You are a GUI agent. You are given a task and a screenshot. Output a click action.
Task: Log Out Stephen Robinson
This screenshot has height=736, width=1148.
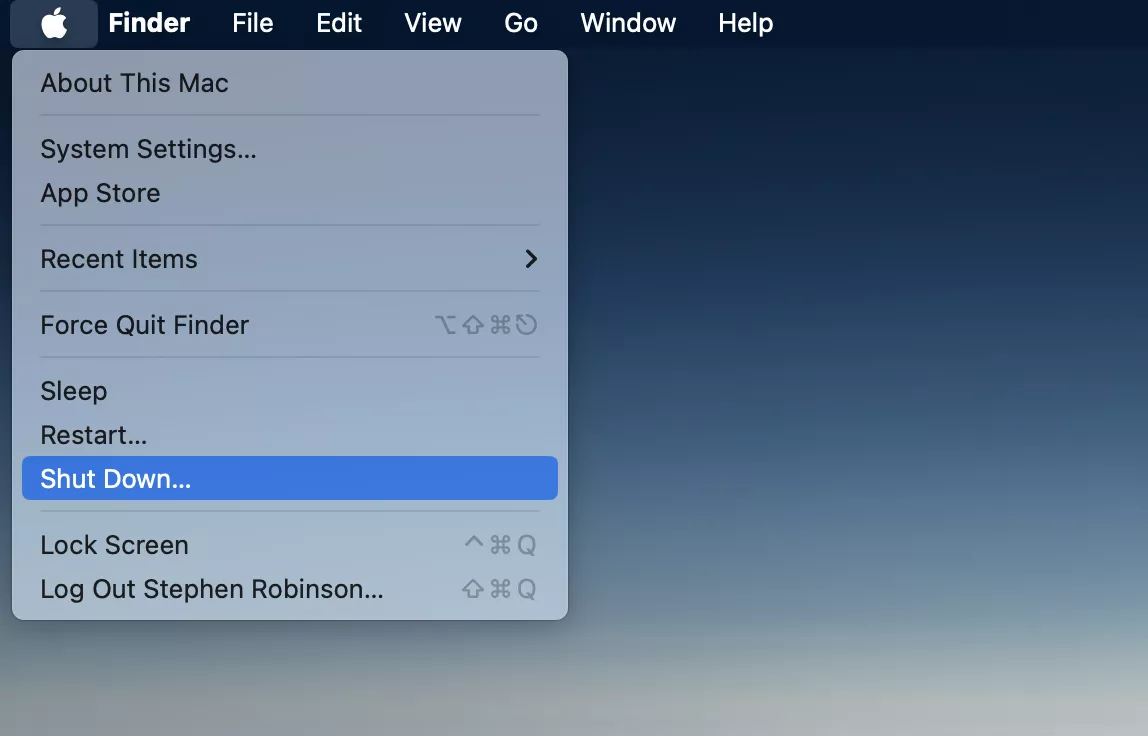211,589
